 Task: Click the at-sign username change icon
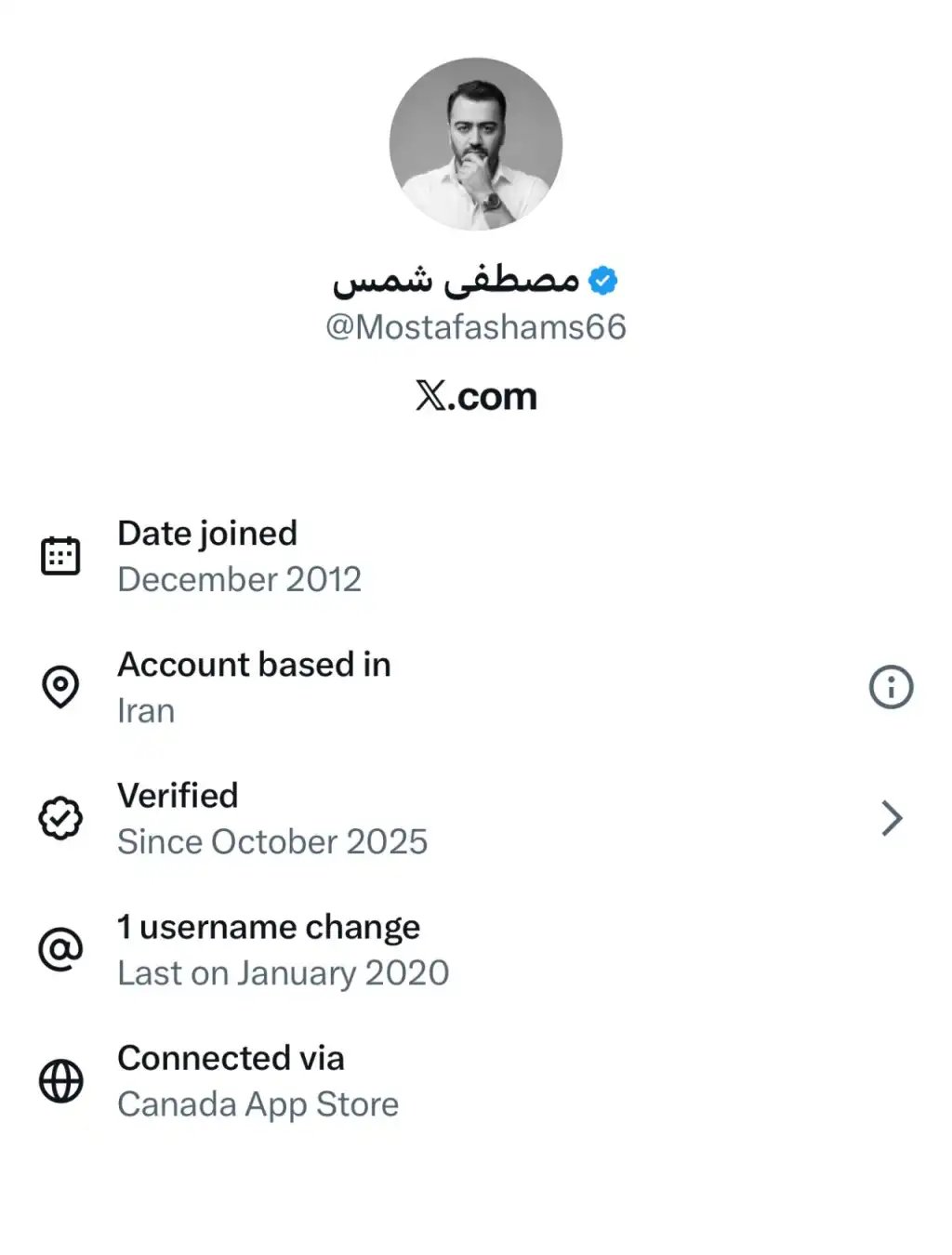(x=60, y=949)
